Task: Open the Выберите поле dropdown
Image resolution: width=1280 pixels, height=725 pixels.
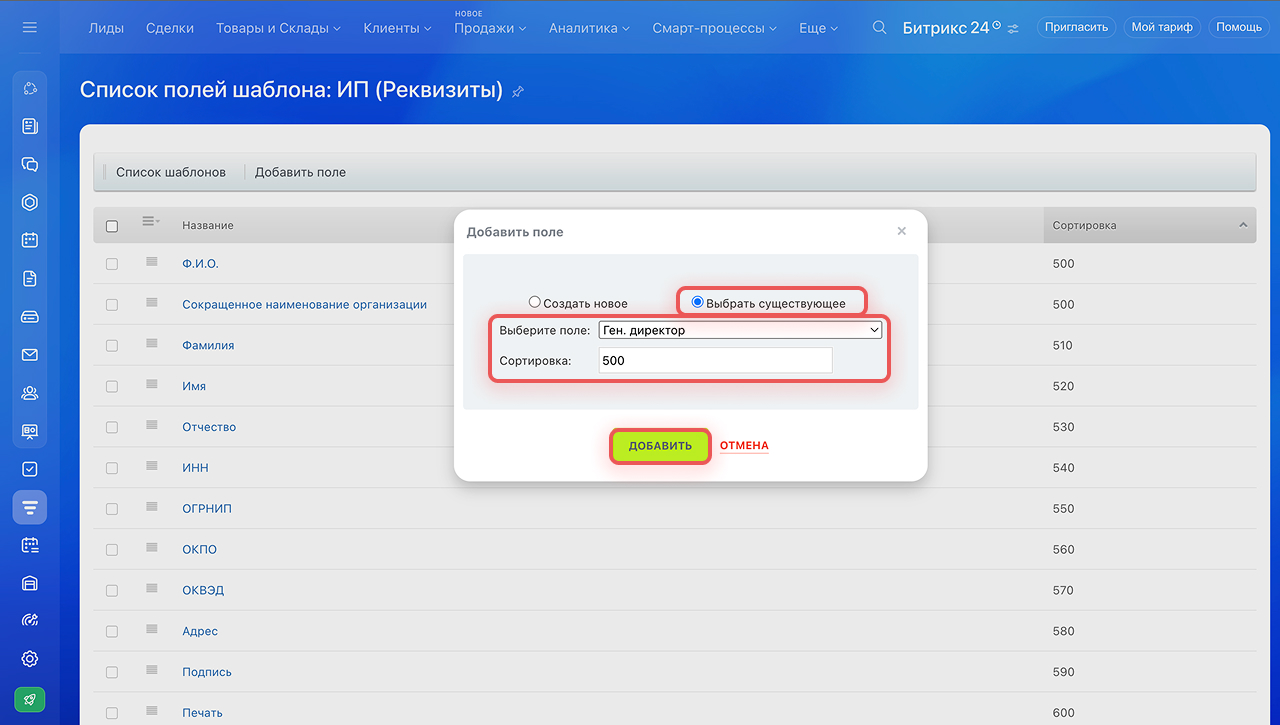Action: (x=740, y=330)
